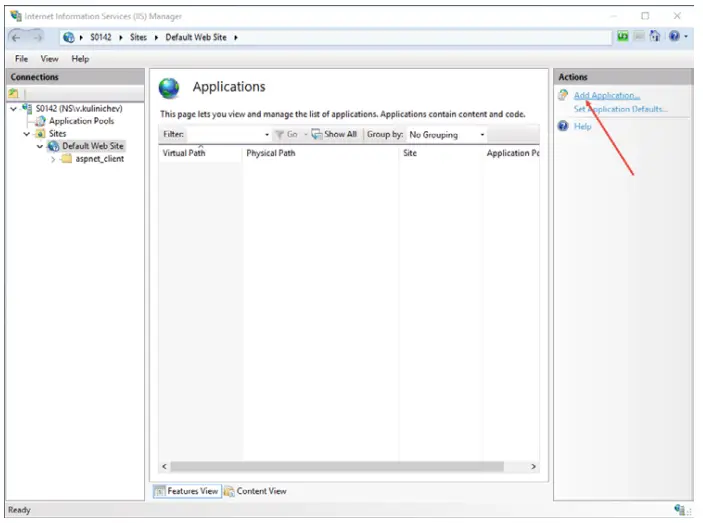Screen dimensions: 703x523
Task: Click Default Web Site in breadcrumb path
Action: tap(195, 38)
